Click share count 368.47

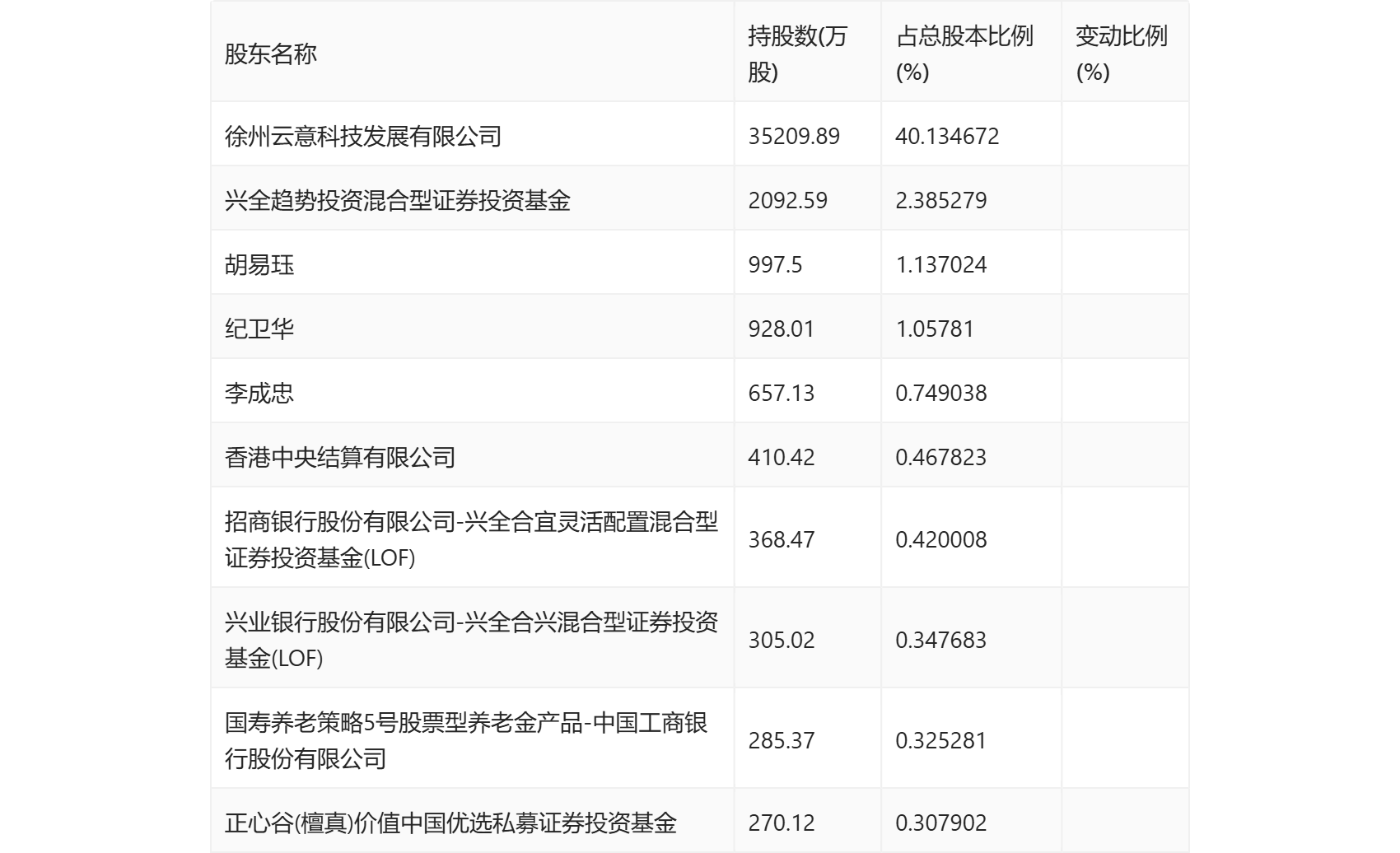click(x=782, y=539)
